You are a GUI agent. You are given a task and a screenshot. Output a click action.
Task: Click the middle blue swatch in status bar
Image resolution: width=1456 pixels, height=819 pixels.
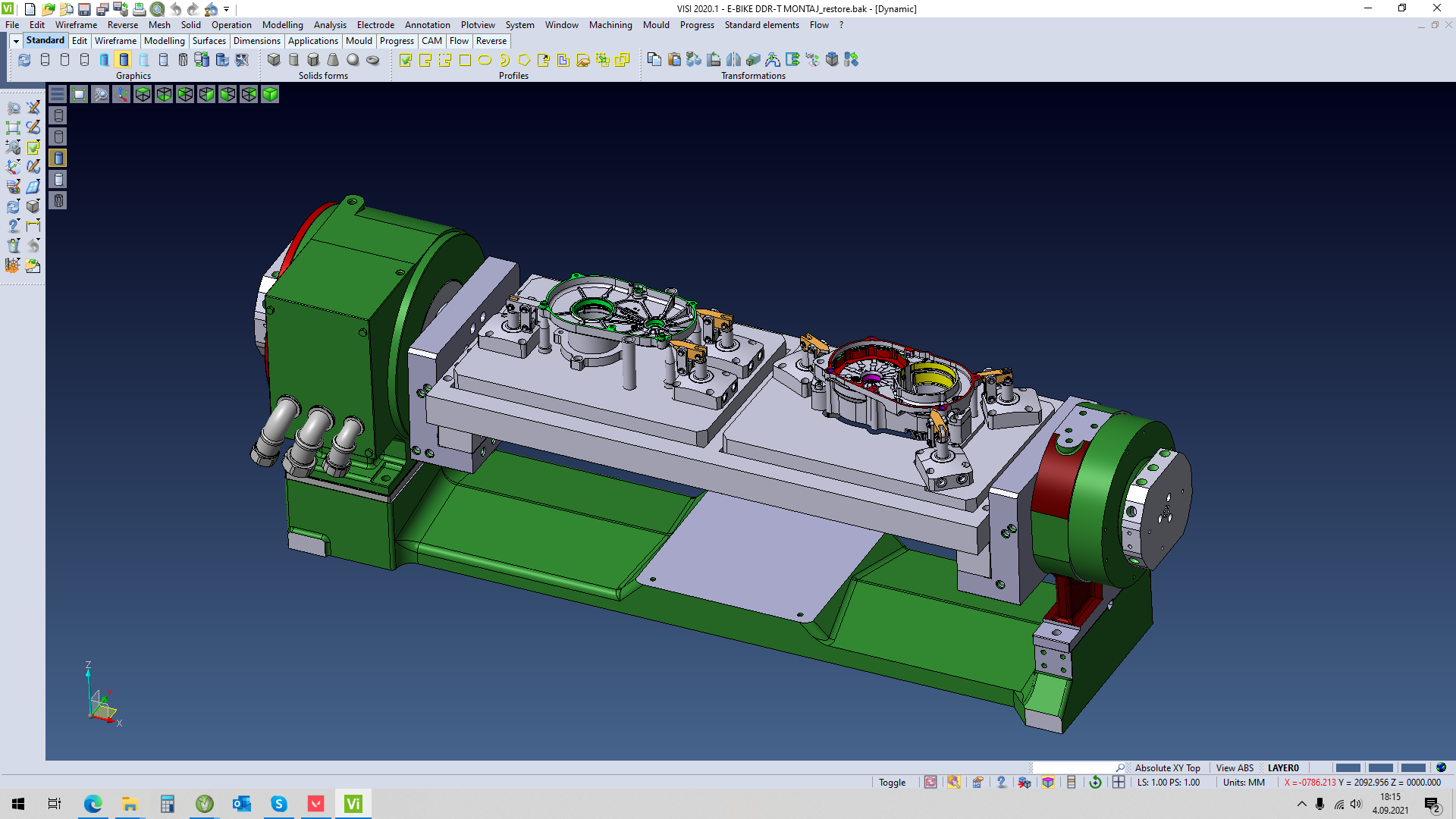coord(1380,768)
